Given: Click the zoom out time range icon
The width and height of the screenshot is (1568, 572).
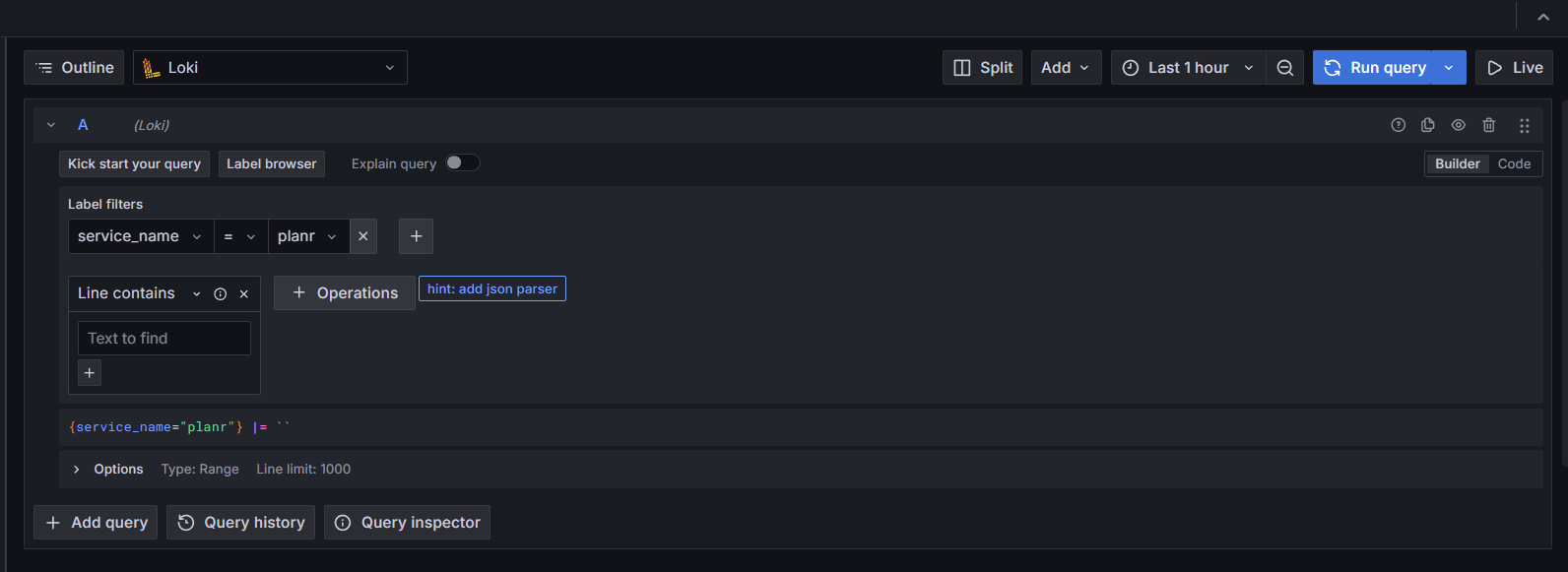Looking at the screenshot, I should (1284, 68).
